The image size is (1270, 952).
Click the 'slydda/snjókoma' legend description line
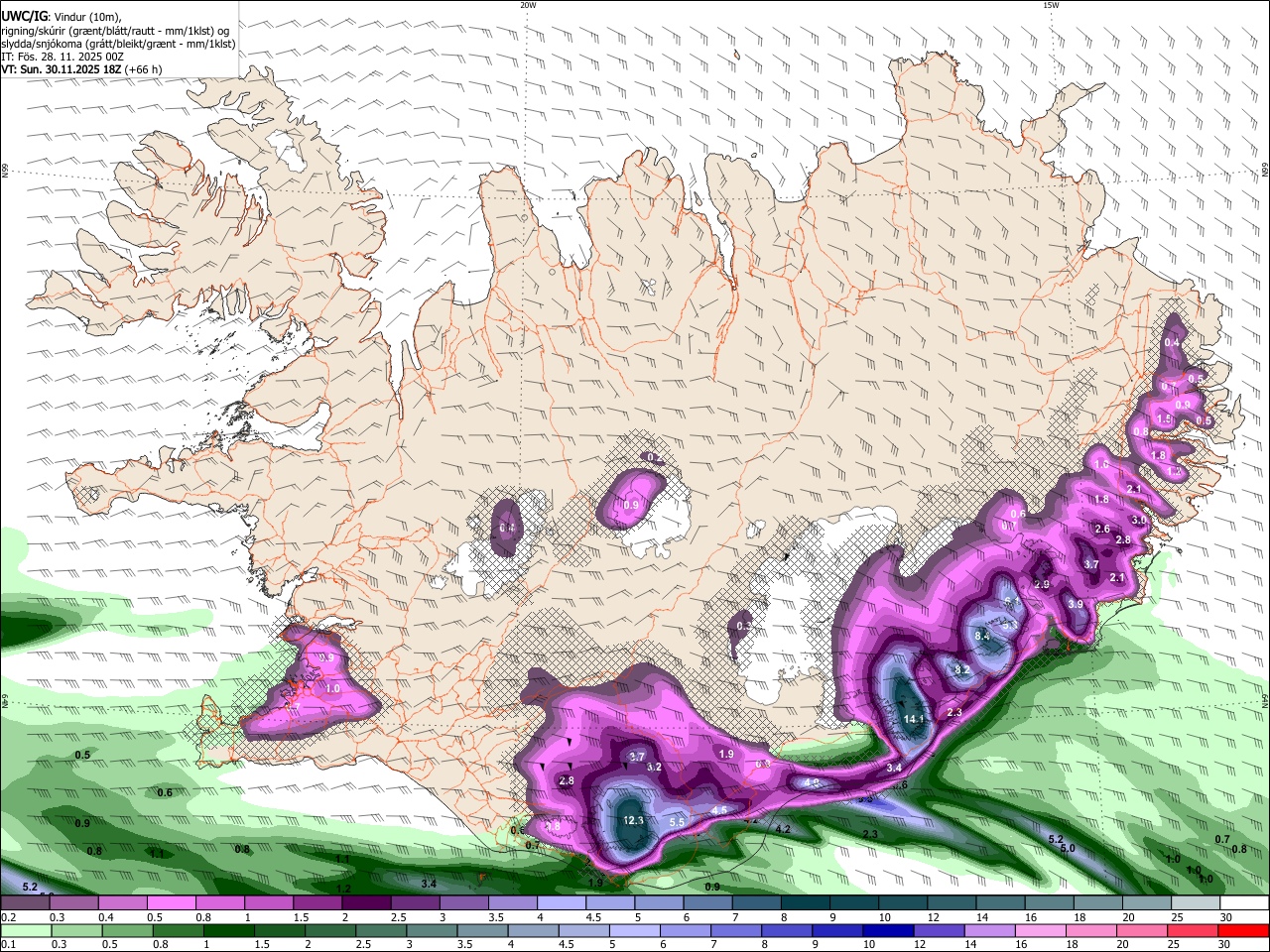118,44
